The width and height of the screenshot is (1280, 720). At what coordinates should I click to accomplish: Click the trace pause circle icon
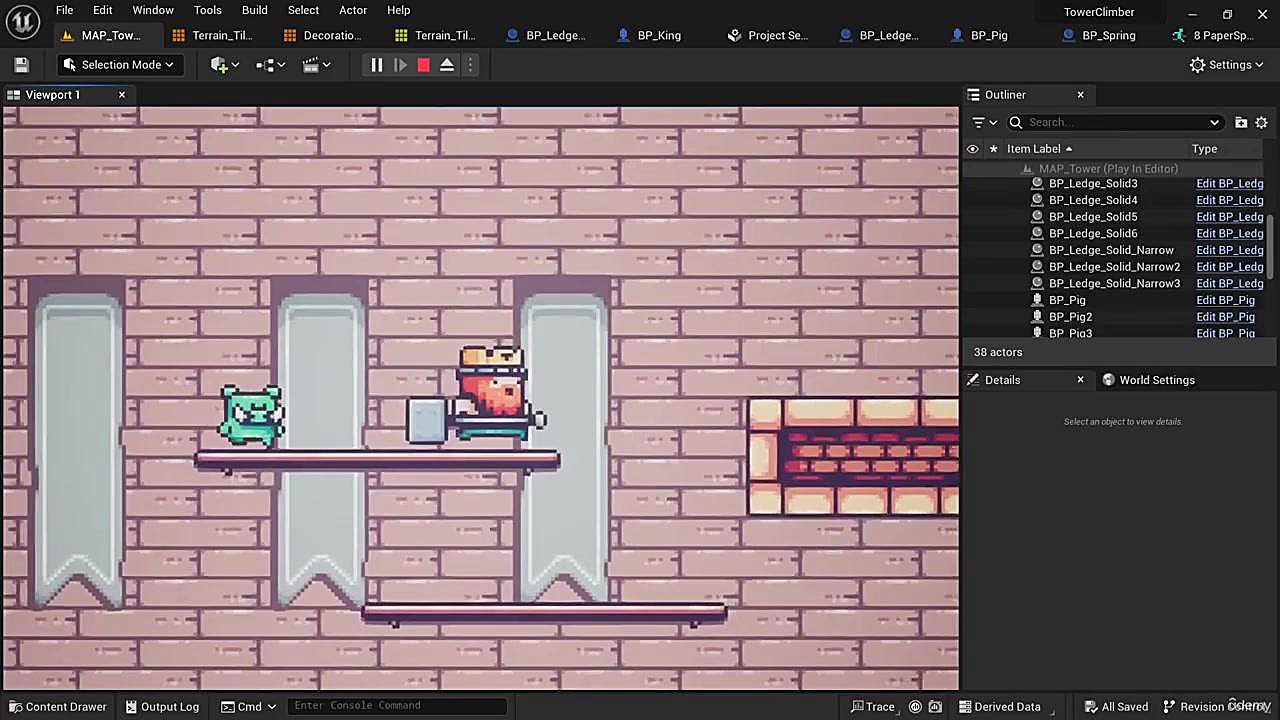pos(915,706)
